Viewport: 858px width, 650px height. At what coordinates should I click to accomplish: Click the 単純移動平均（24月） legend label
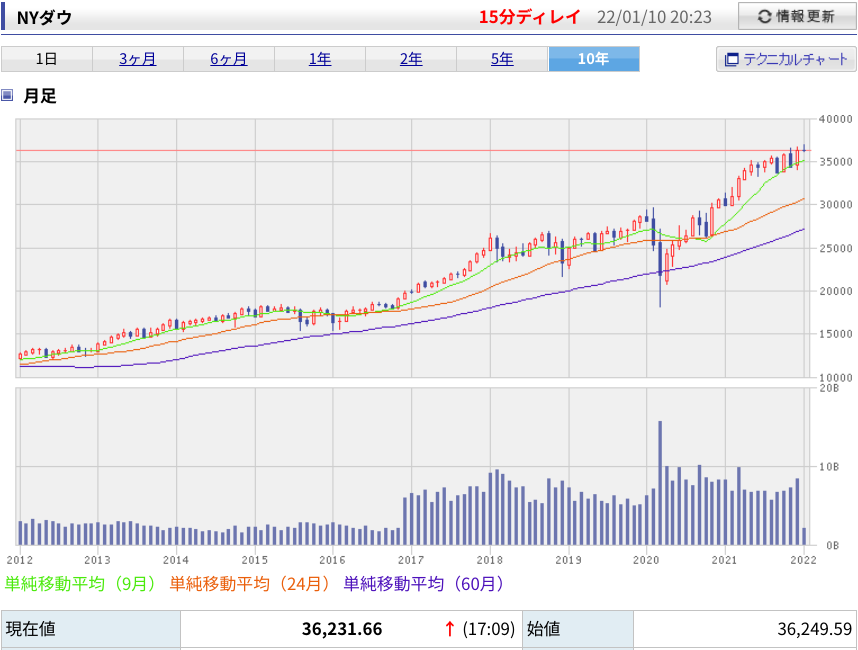point(250,584)
